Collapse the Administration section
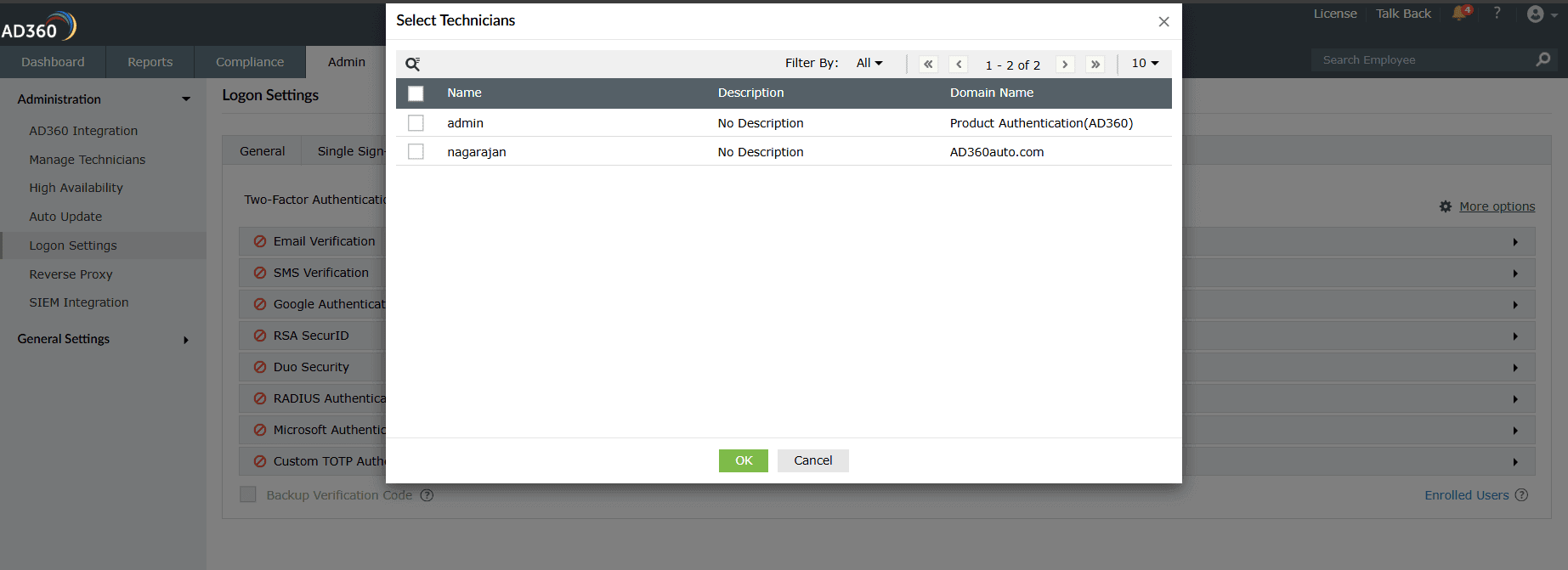Screen dimensions: 1568x570 [186, 99]
